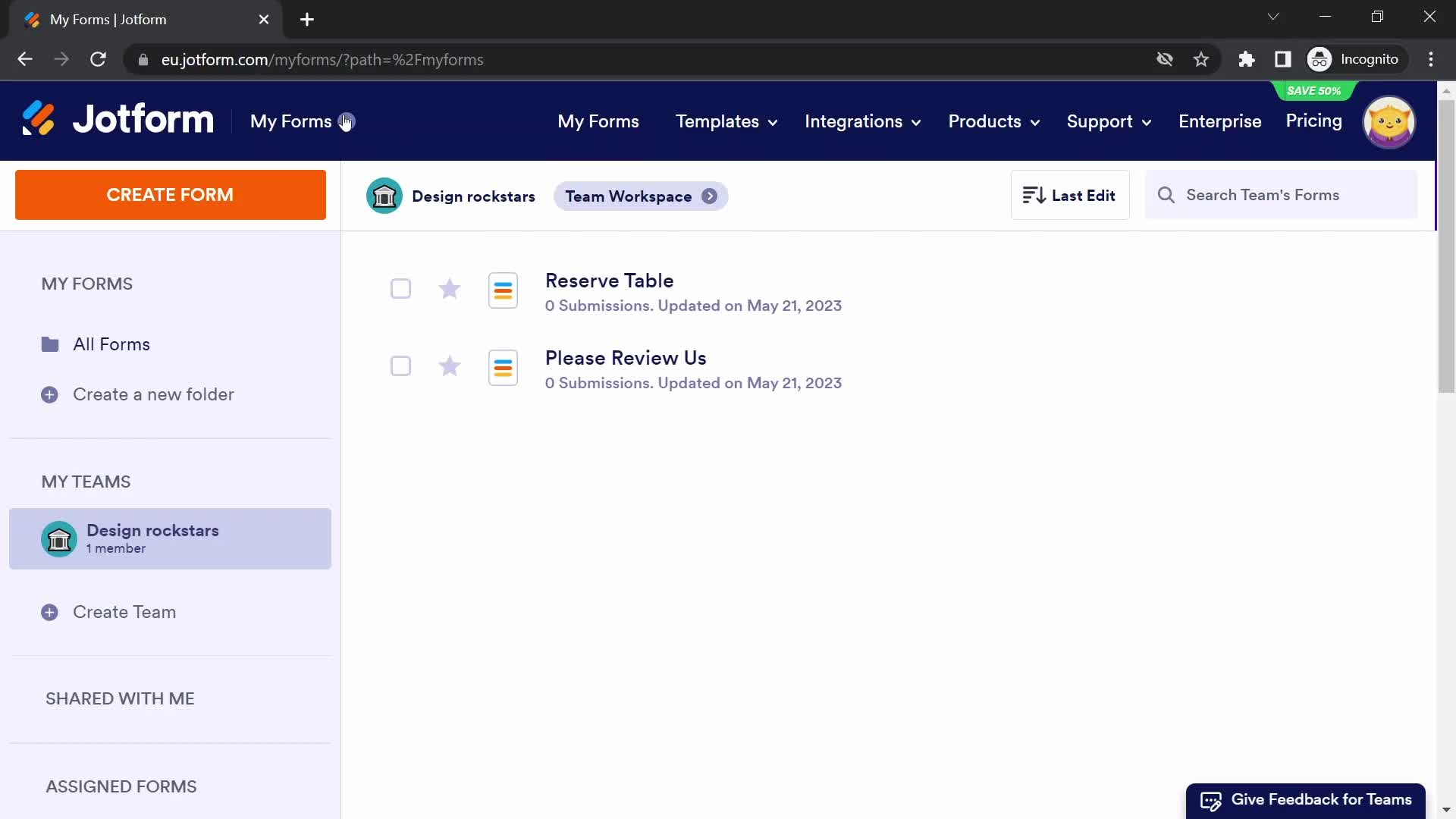Click the address bar URL
Viewport: 1456px width, 819px height.
tap(322, 60)
